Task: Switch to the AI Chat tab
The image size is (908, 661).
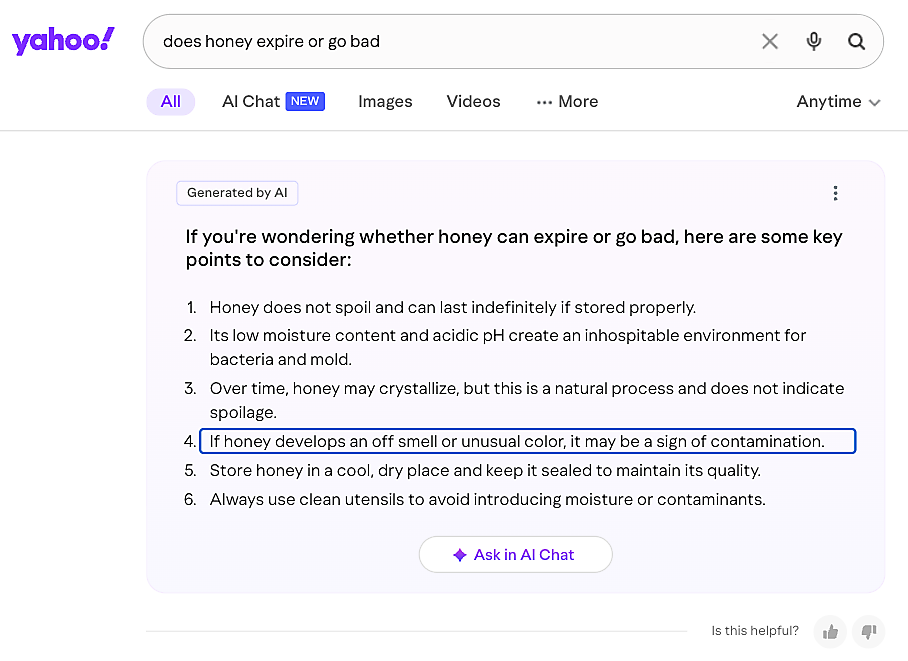Action: [x=251, y=102]
